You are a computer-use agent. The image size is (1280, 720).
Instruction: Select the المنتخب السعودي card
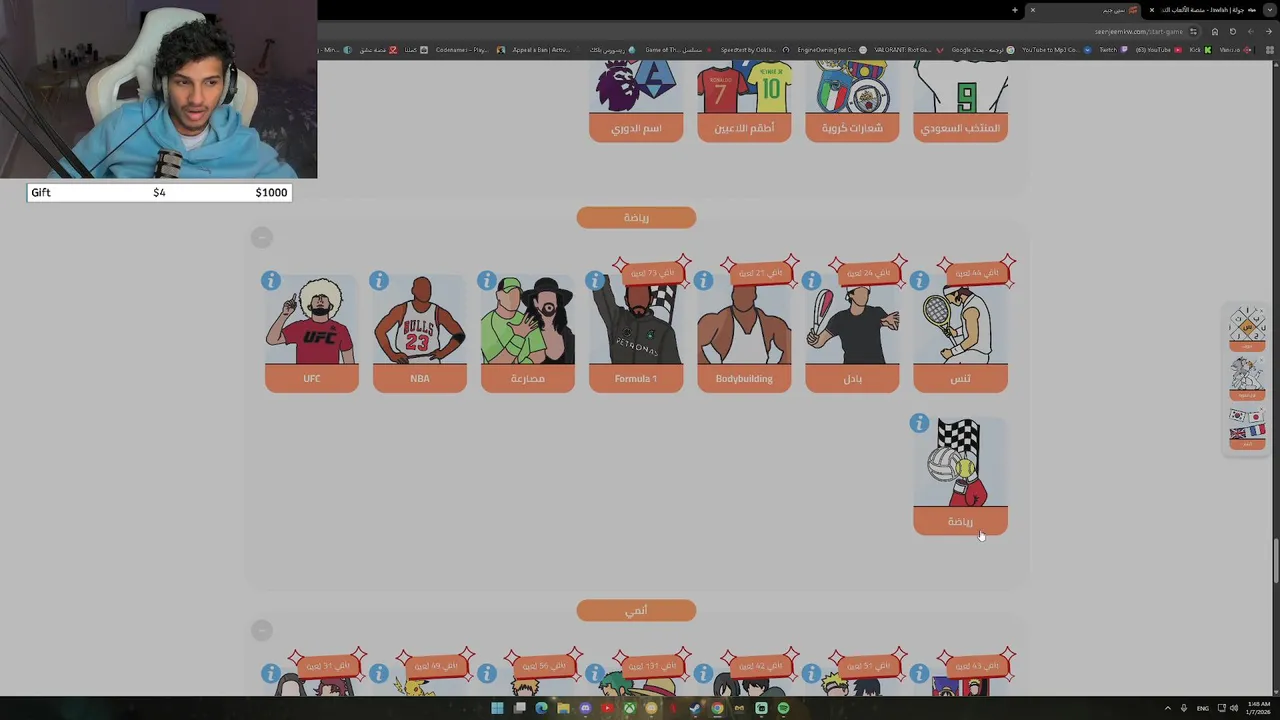click(960, 101)
